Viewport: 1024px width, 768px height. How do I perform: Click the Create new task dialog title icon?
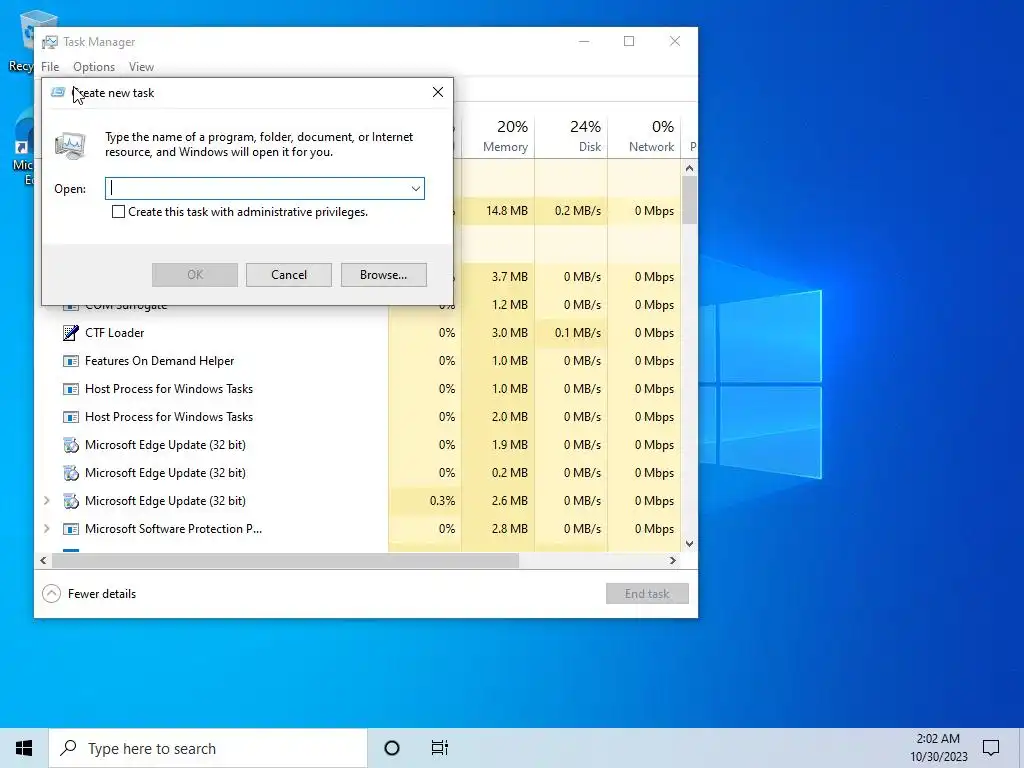click(58, 92)
